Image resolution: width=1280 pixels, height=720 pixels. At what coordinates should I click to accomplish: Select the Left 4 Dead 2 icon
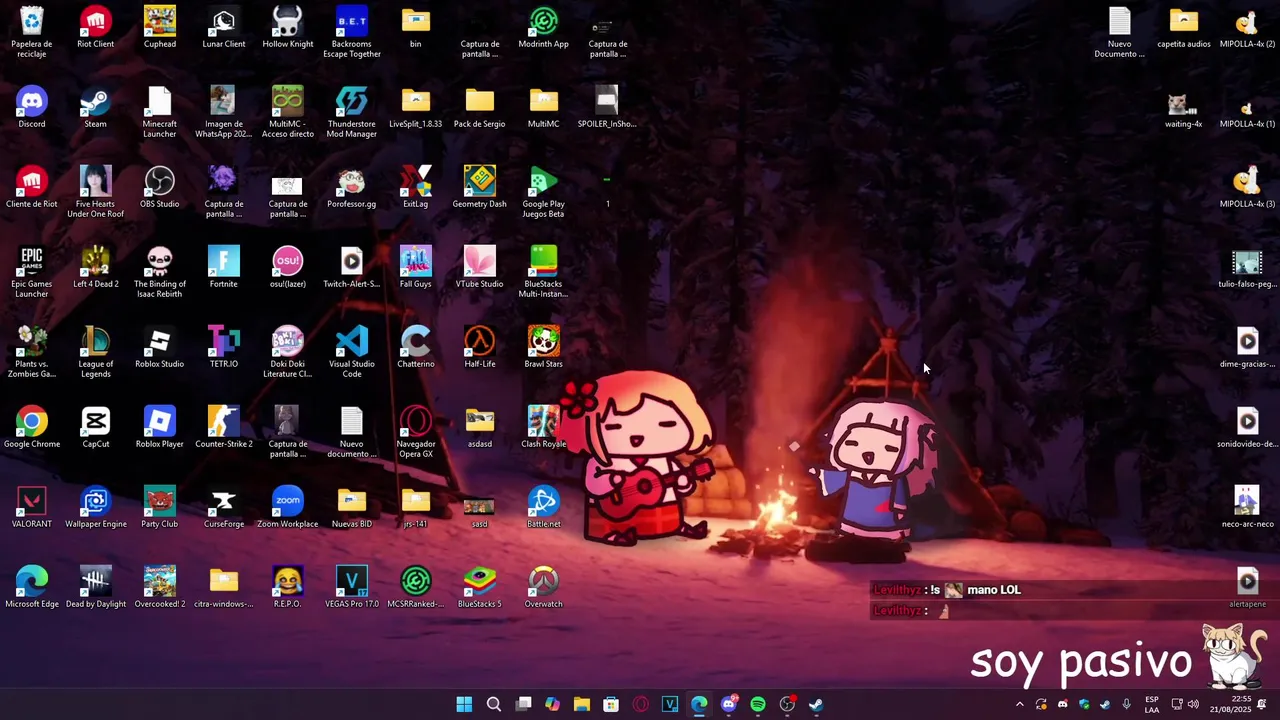(x=96, y=268)
